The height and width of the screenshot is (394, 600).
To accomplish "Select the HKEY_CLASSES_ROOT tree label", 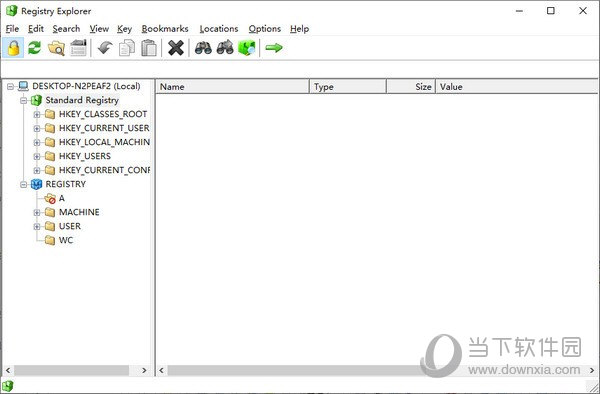I will pos(103,114).
